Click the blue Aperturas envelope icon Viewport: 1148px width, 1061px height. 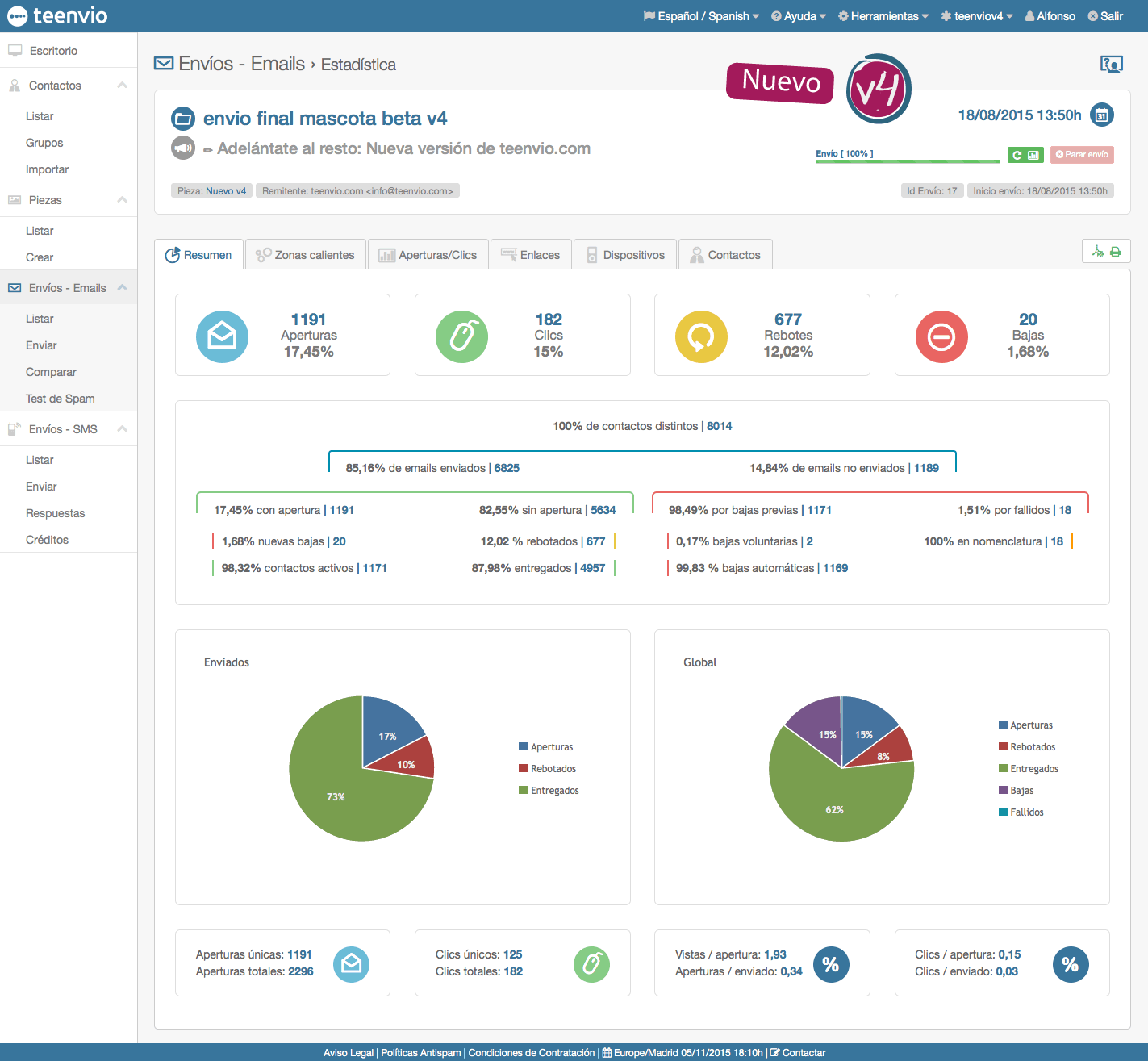click(222, 336)
